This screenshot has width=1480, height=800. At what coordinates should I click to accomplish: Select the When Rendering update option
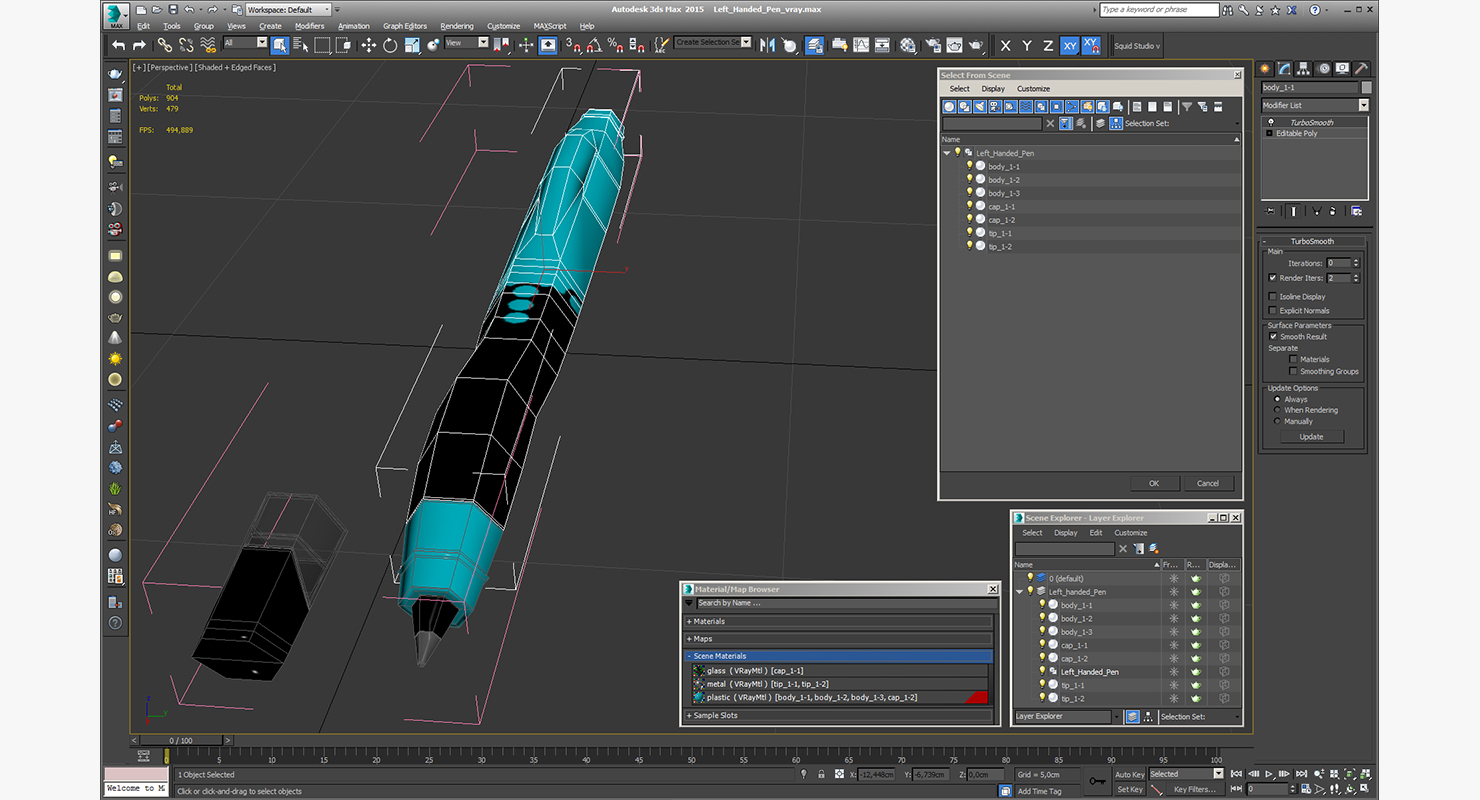[x=1277, y=410]
